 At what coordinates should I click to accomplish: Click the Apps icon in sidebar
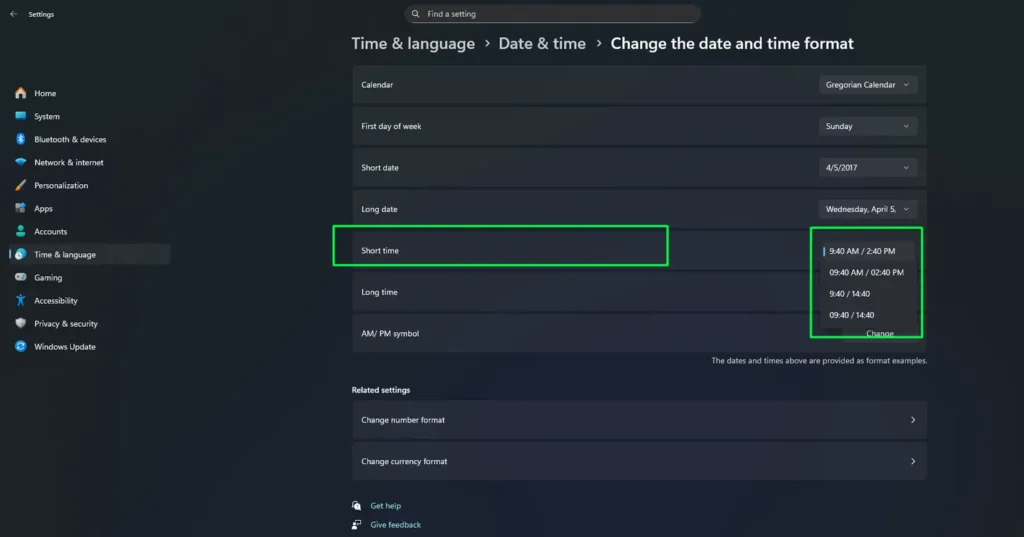tap(21, 208)
